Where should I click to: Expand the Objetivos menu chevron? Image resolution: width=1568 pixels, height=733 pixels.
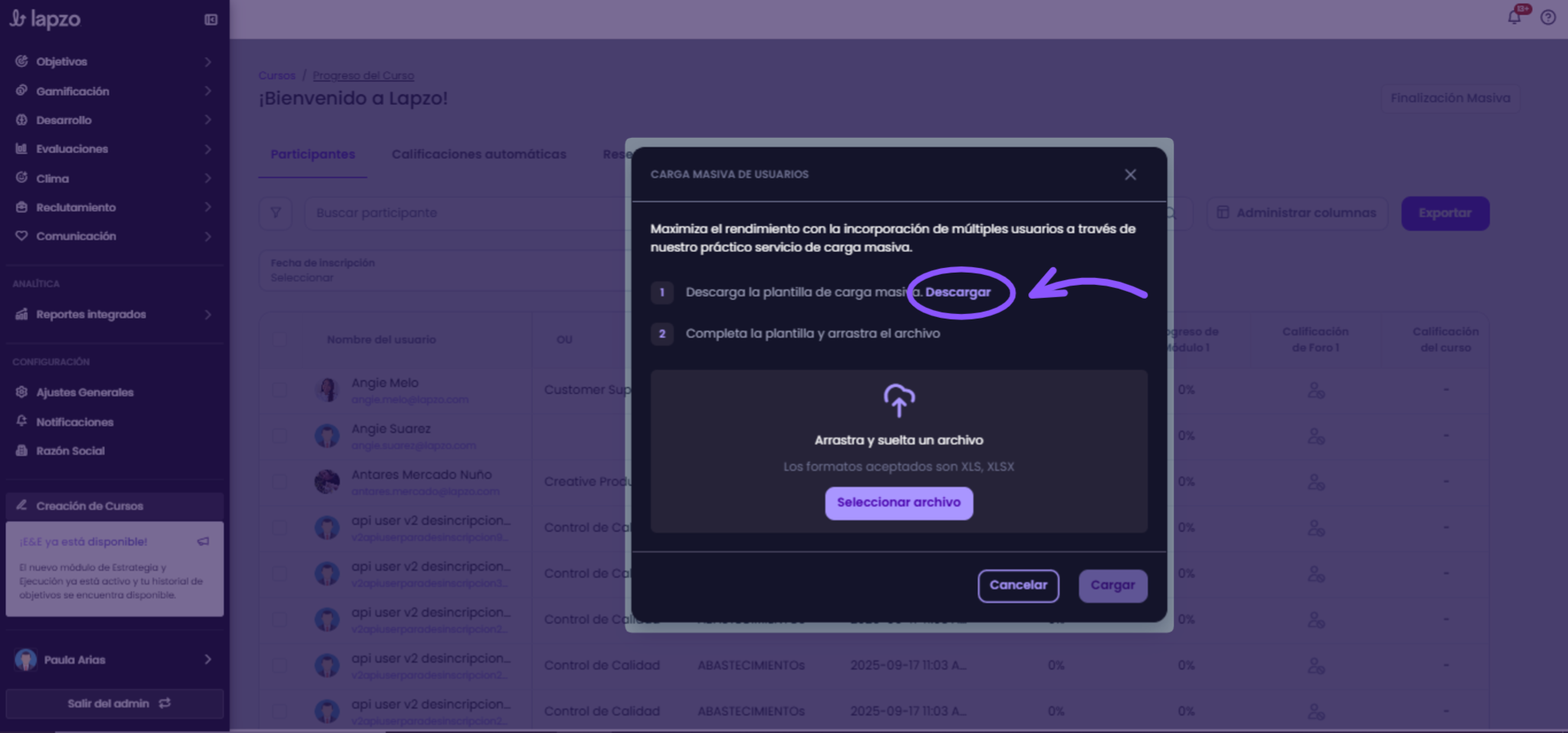tap(207, 61)
